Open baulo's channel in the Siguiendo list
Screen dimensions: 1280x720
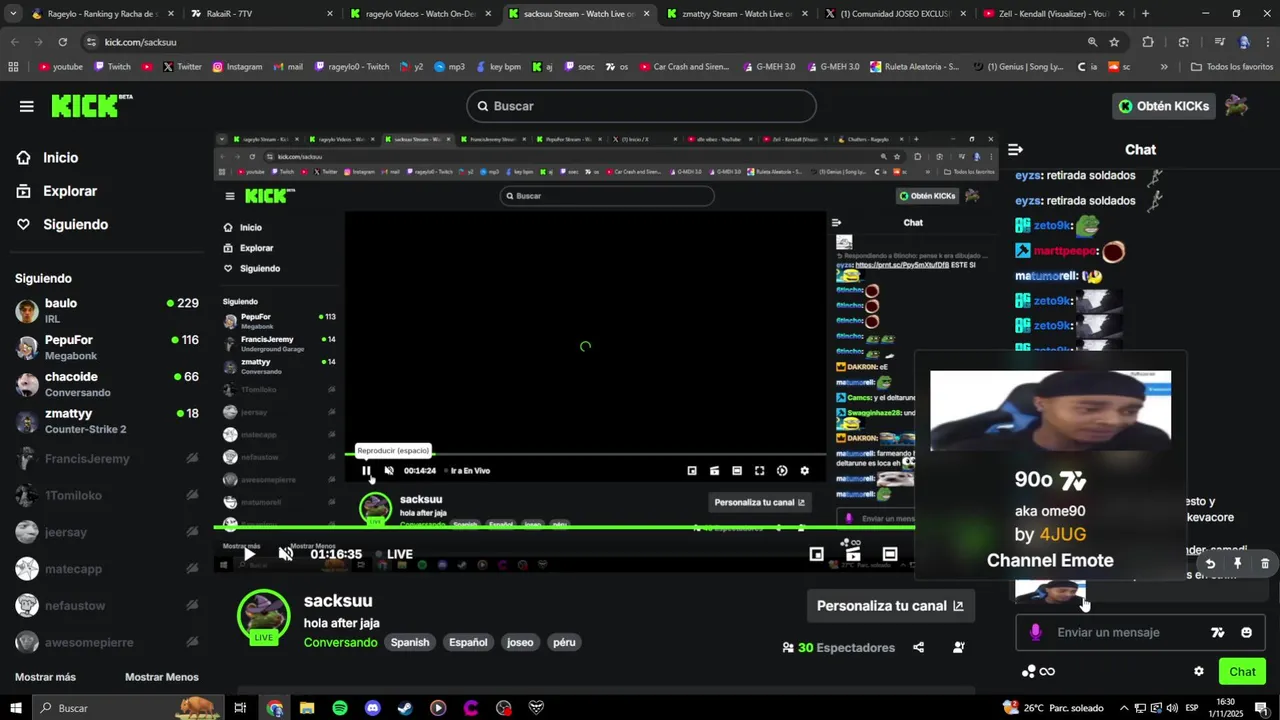107,310
